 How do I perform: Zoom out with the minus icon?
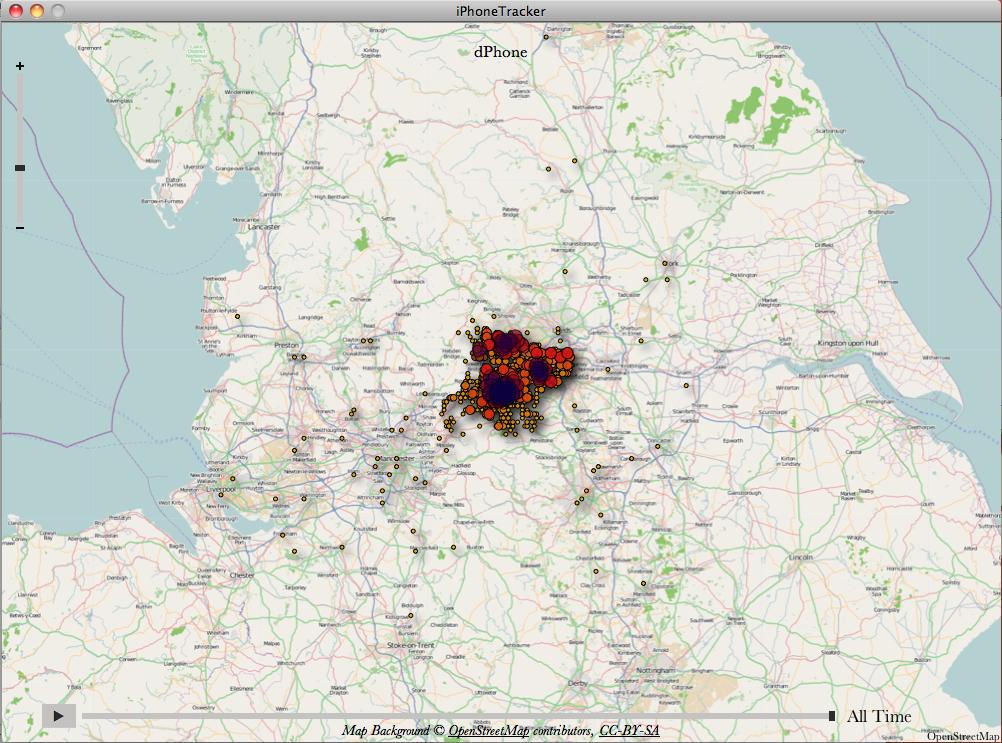point(20,228)
